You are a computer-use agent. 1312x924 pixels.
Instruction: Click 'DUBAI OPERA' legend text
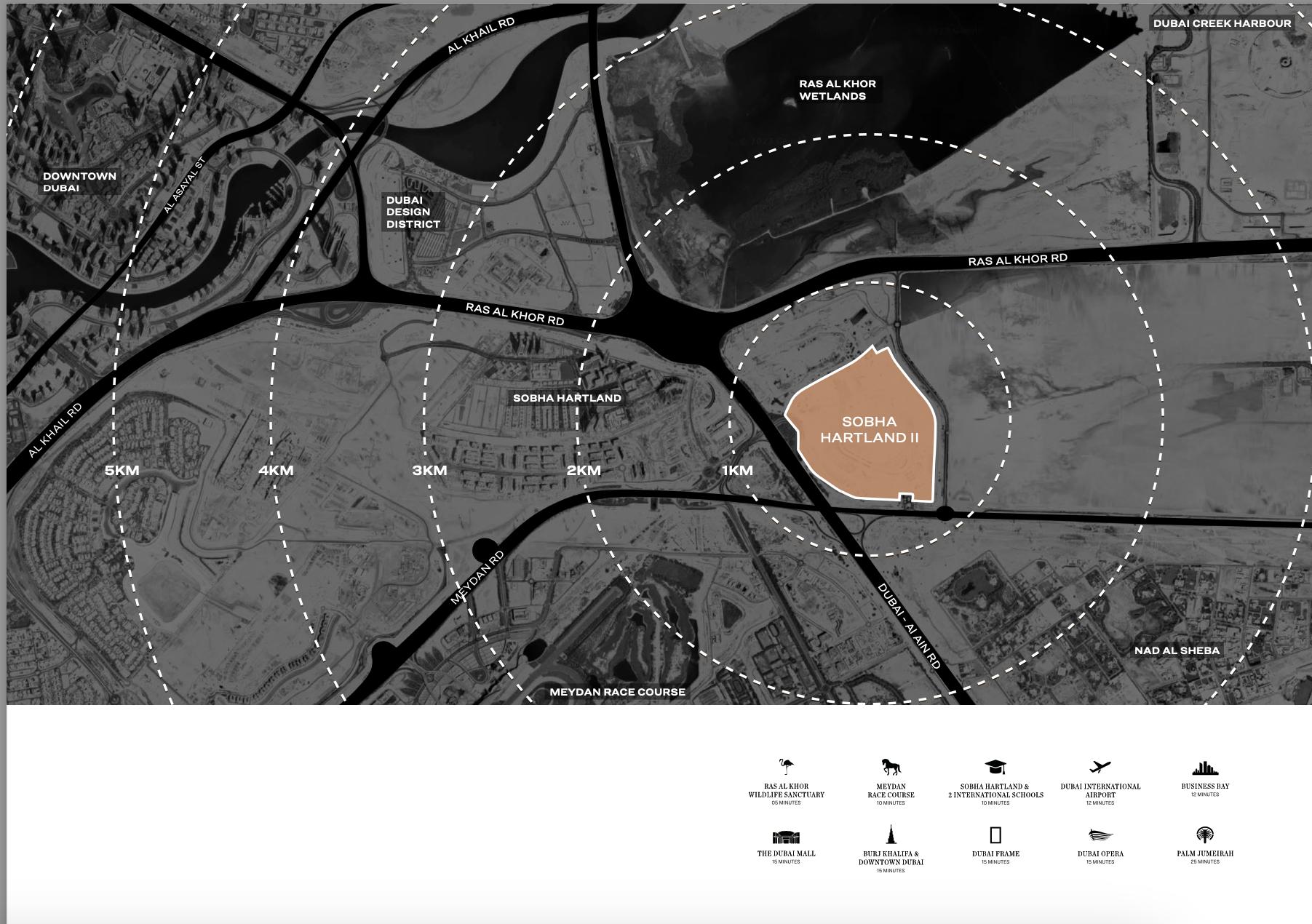click(x=1100, y=853)
